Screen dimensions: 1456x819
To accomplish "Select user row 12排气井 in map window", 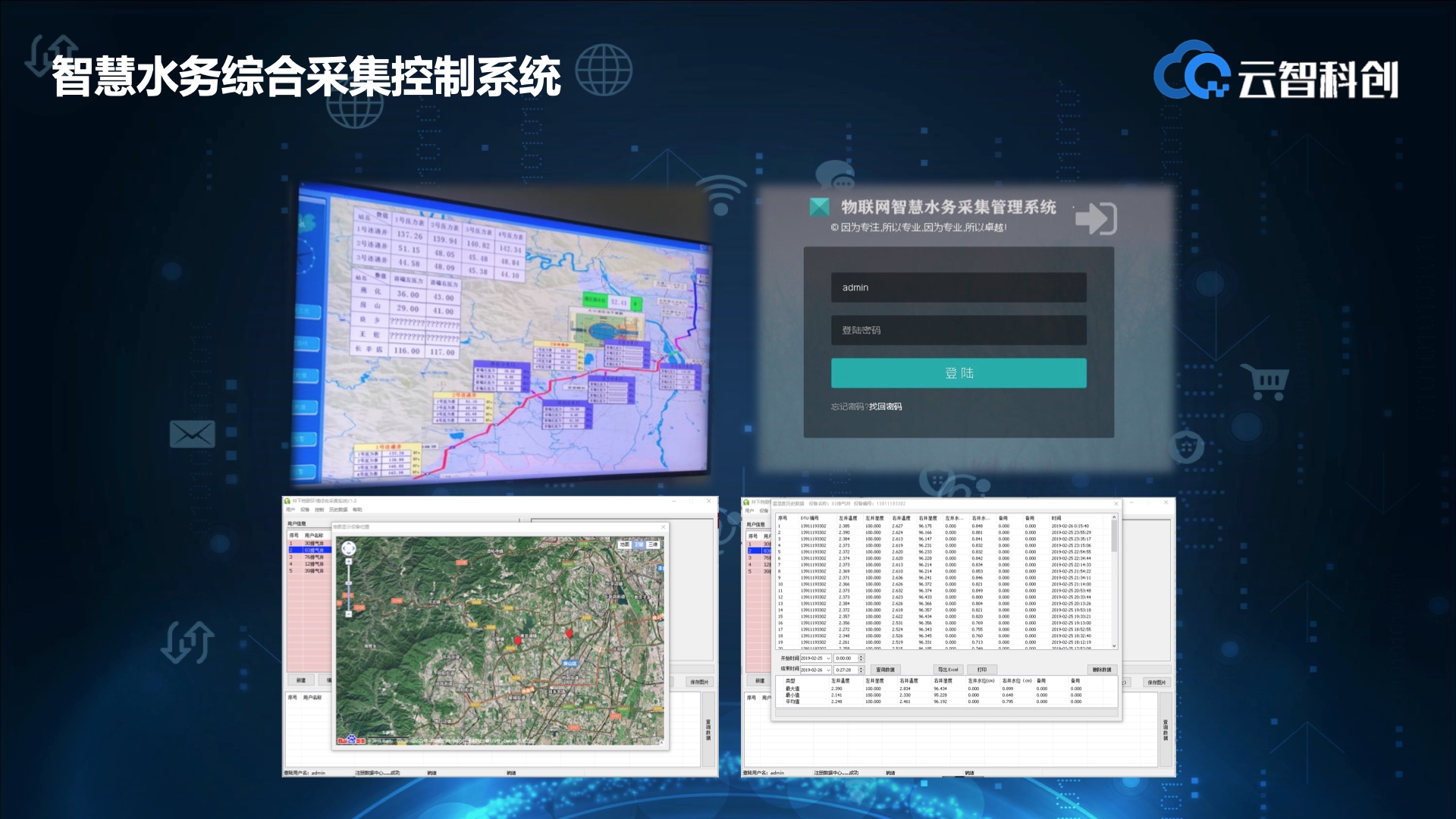I will [309, 563].
